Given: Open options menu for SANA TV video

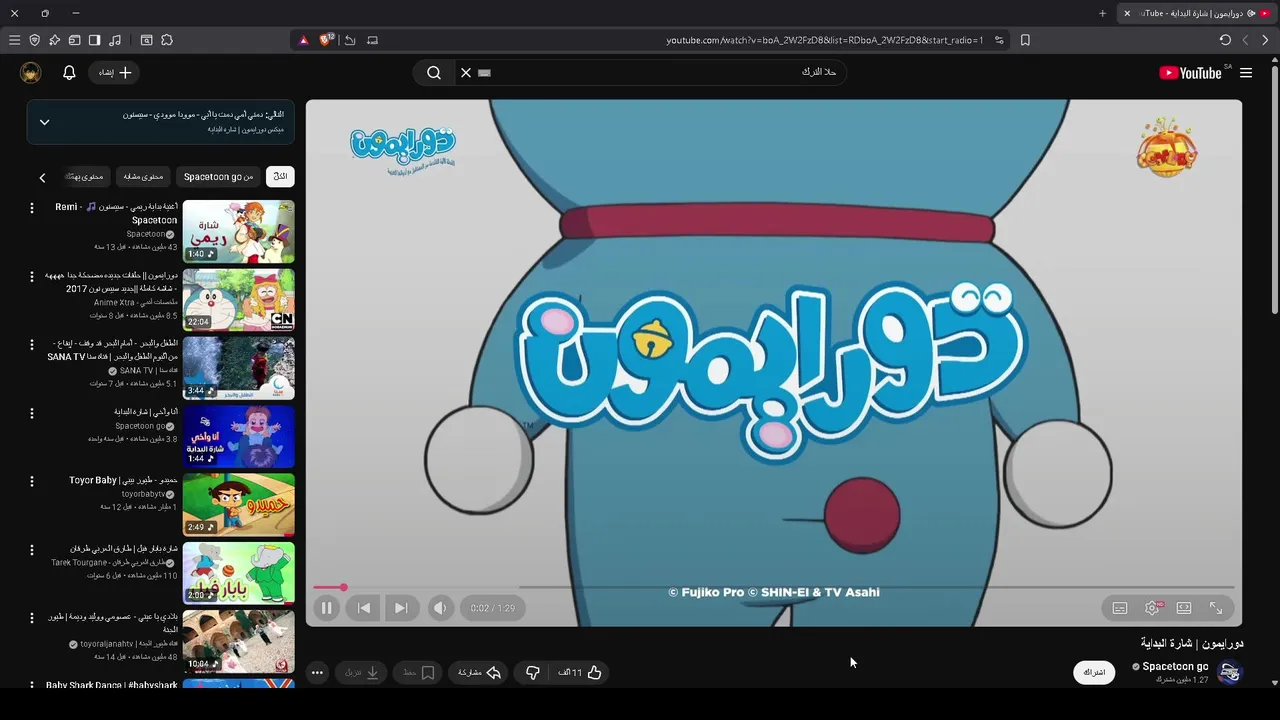Looking at the screenshot, I should [x=32, y=344].
